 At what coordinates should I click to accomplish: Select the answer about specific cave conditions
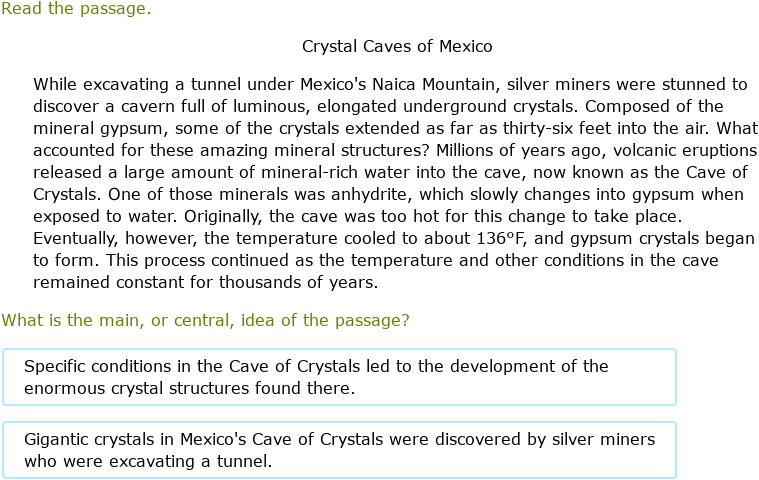(339, 377)
